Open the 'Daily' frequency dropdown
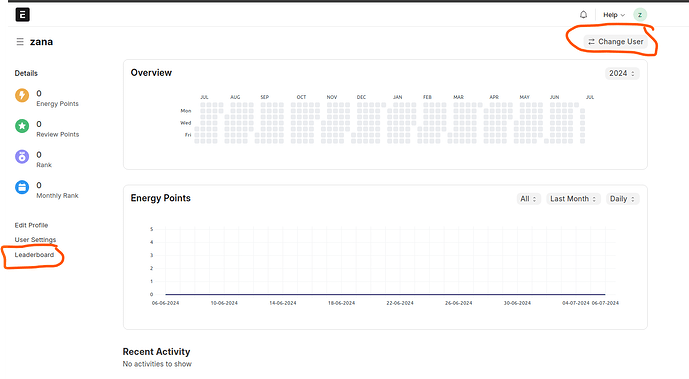The height and width of the screenshot is (379, 689). coord(622,199)
